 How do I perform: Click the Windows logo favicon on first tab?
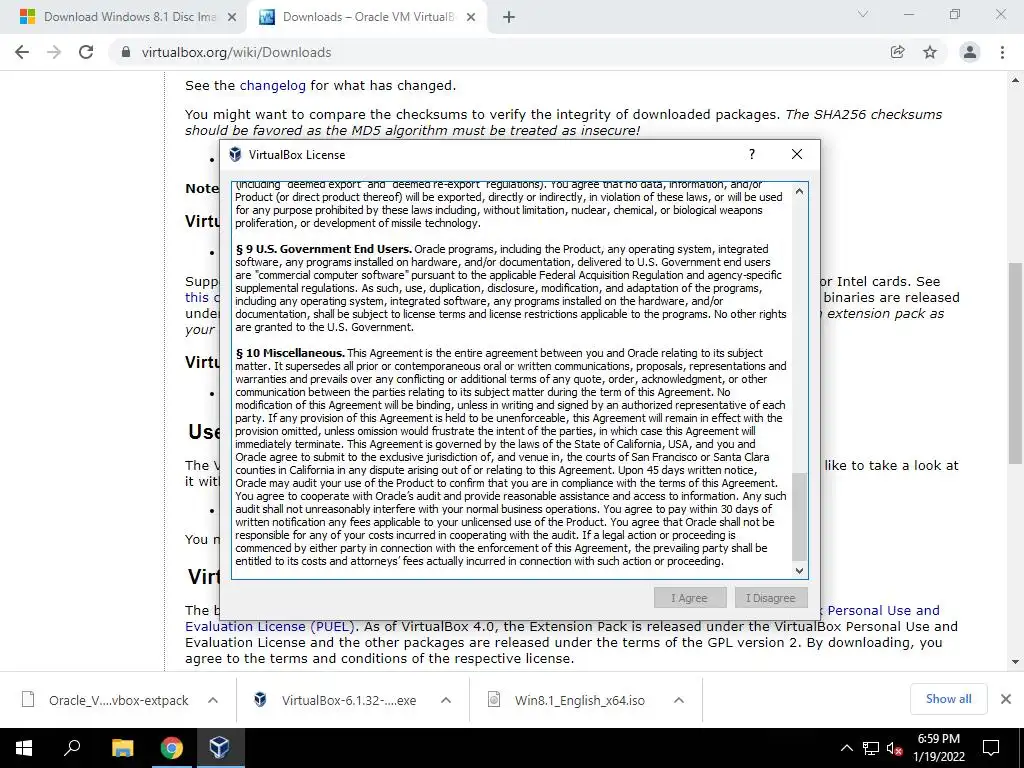click(x=27, y=17)
